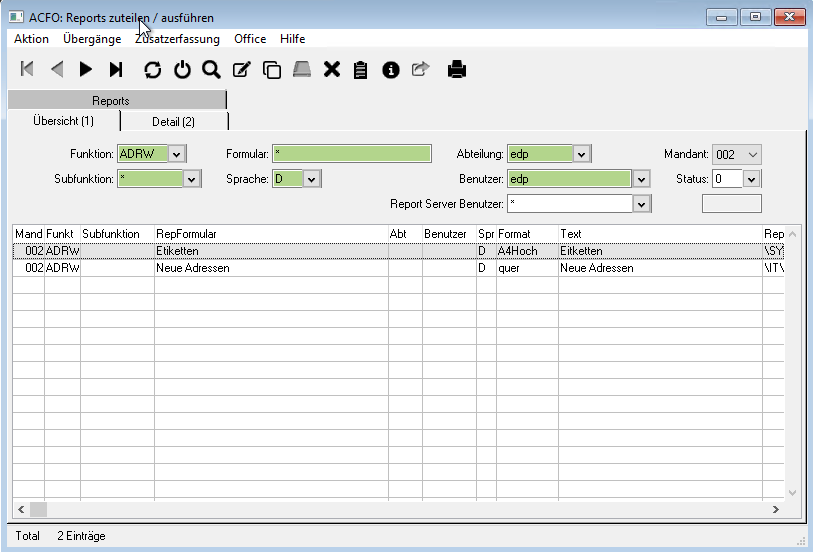Open search with magnifying glass icon
813x552 pixels.
pyautogui.click(x=211, y=69)
